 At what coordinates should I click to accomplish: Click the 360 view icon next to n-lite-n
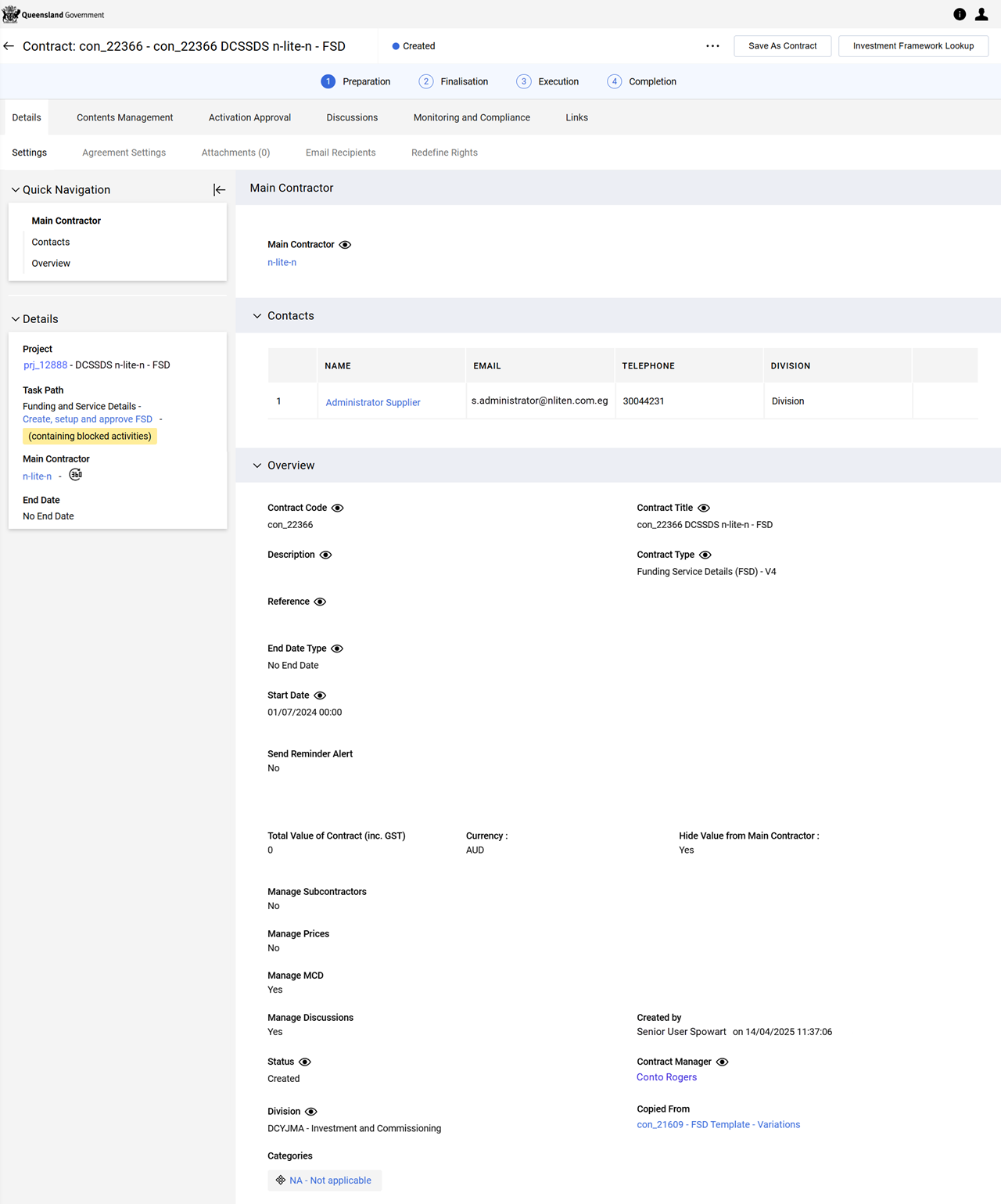pyautogui.click(x=76, y=475)
